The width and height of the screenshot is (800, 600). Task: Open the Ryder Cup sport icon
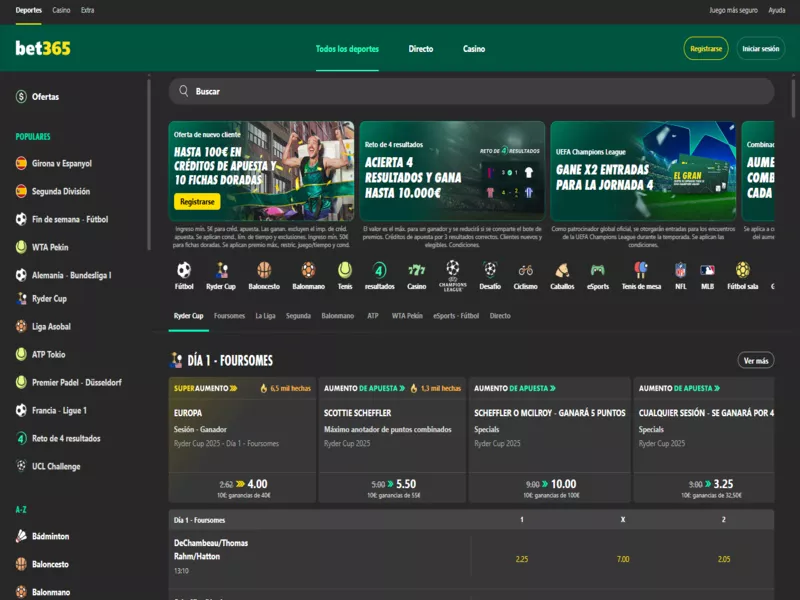click(x=221, y=270)
